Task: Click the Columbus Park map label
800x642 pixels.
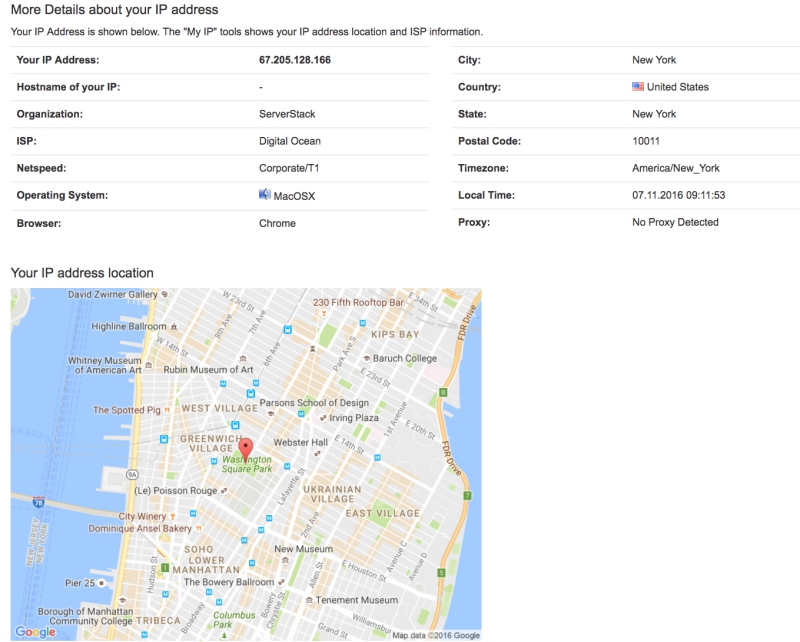Action: point(234,620)
